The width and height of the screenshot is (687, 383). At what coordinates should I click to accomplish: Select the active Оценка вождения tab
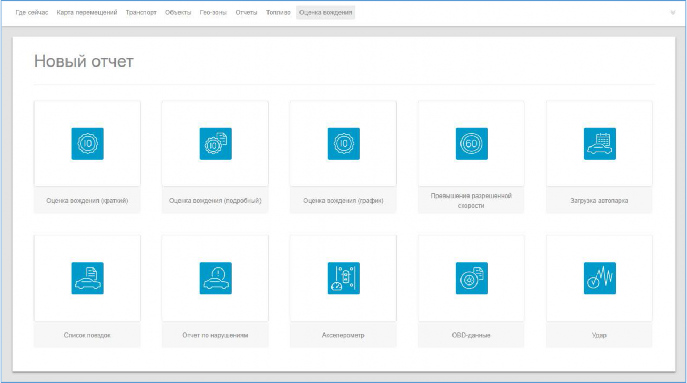pyautogui.click(x=326, y=13)
